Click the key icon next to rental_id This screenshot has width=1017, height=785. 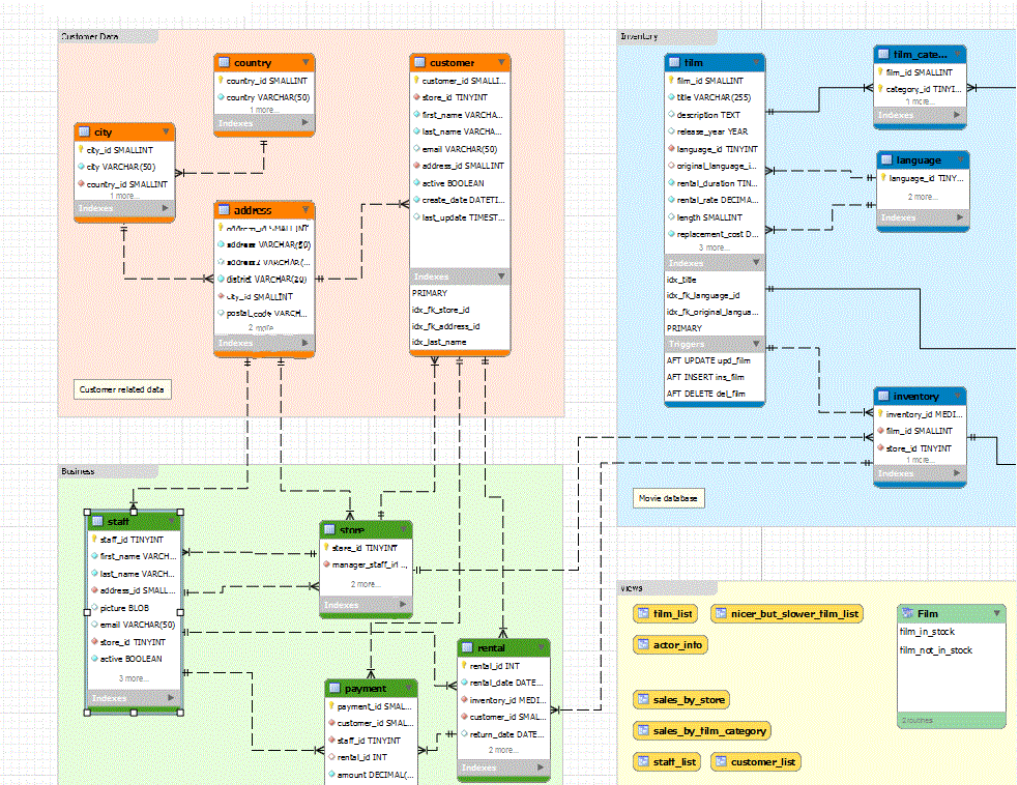coord(464,664)
